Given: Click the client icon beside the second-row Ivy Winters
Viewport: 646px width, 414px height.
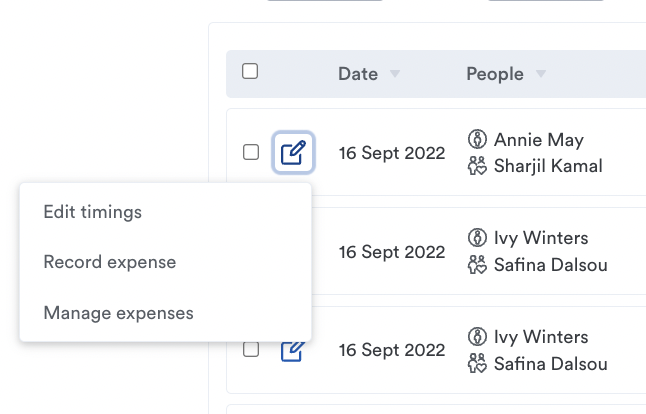Looking at the screenshot, I should [477, 238].
